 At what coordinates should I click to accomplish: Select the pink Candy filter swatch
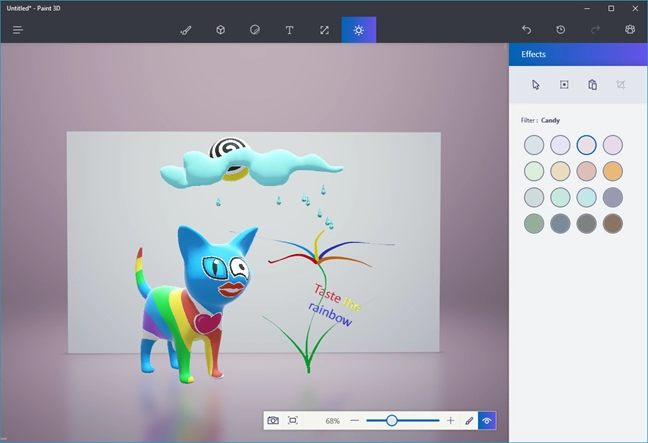click(x=586, y=145)
